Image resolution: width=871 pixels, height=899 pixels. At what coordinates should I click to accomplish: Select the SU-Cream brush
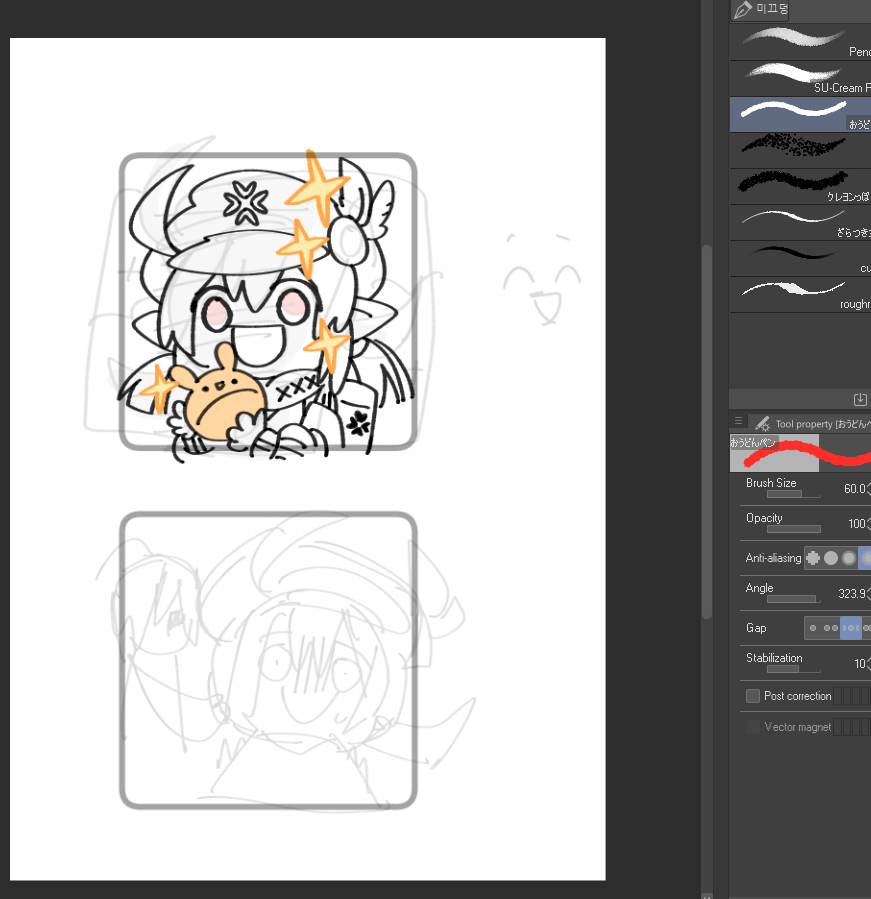[x=800, y=79]
